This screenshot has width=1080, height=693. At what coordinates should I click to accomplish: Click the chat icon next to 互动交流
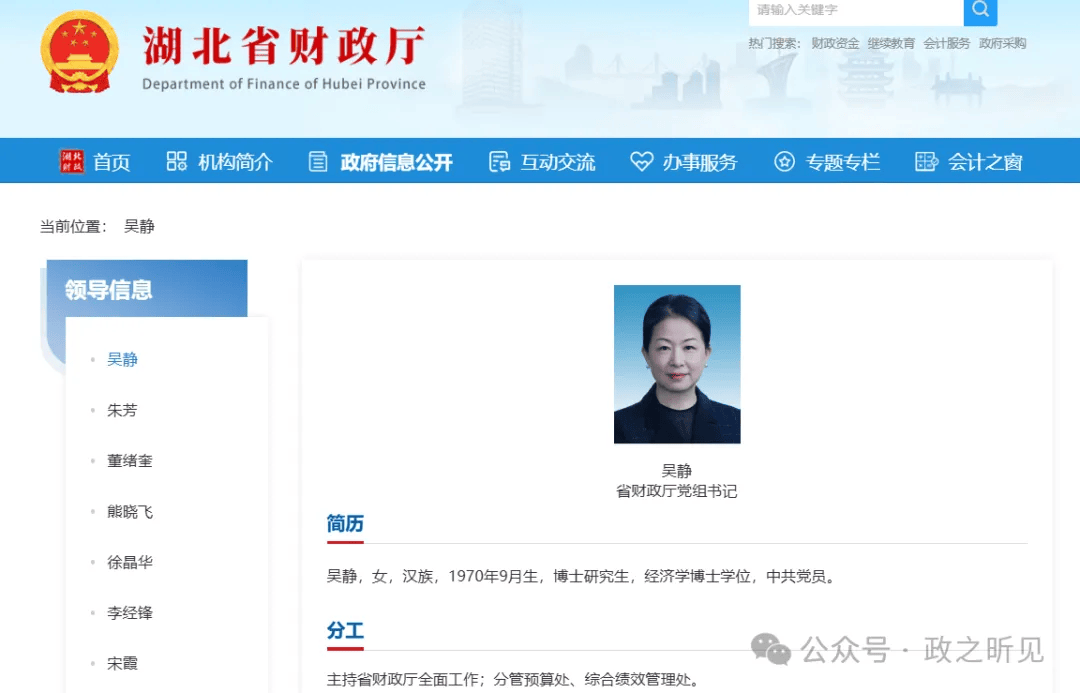coord(498,161)
